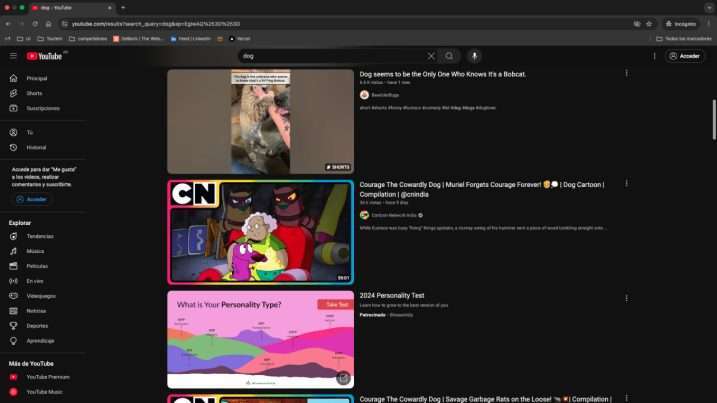Open the Tourism bookmarks folder
The image size is (717, 403).
pos(50,39)
